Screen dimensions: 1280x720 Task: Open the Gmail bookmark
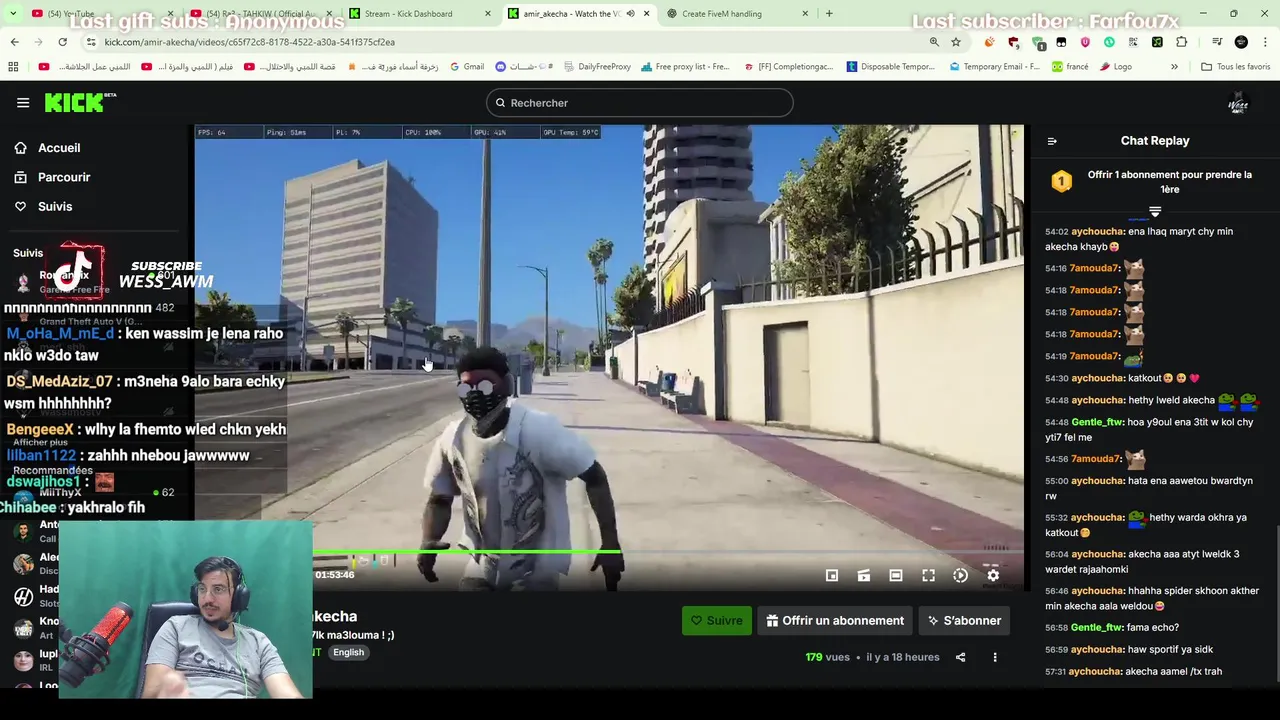pyautogui.click(x=467, y=67)
